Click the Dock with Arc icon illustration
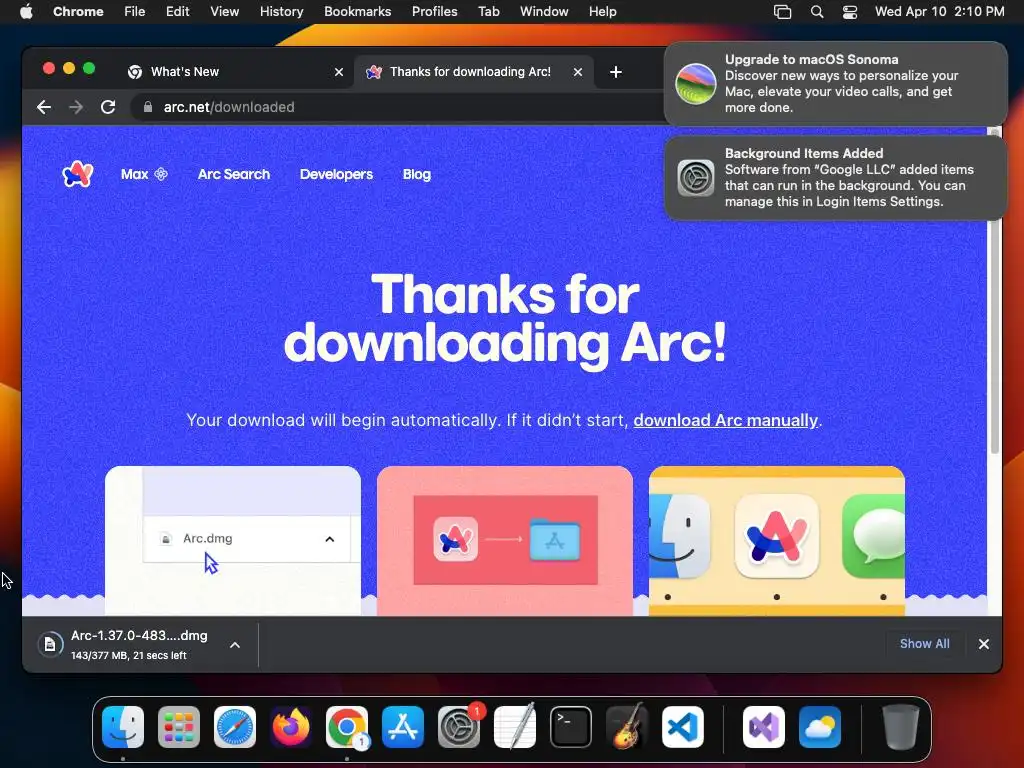The height and width of the screenshot is (768, 1024). pyautogui.click(x=776, y=541)
